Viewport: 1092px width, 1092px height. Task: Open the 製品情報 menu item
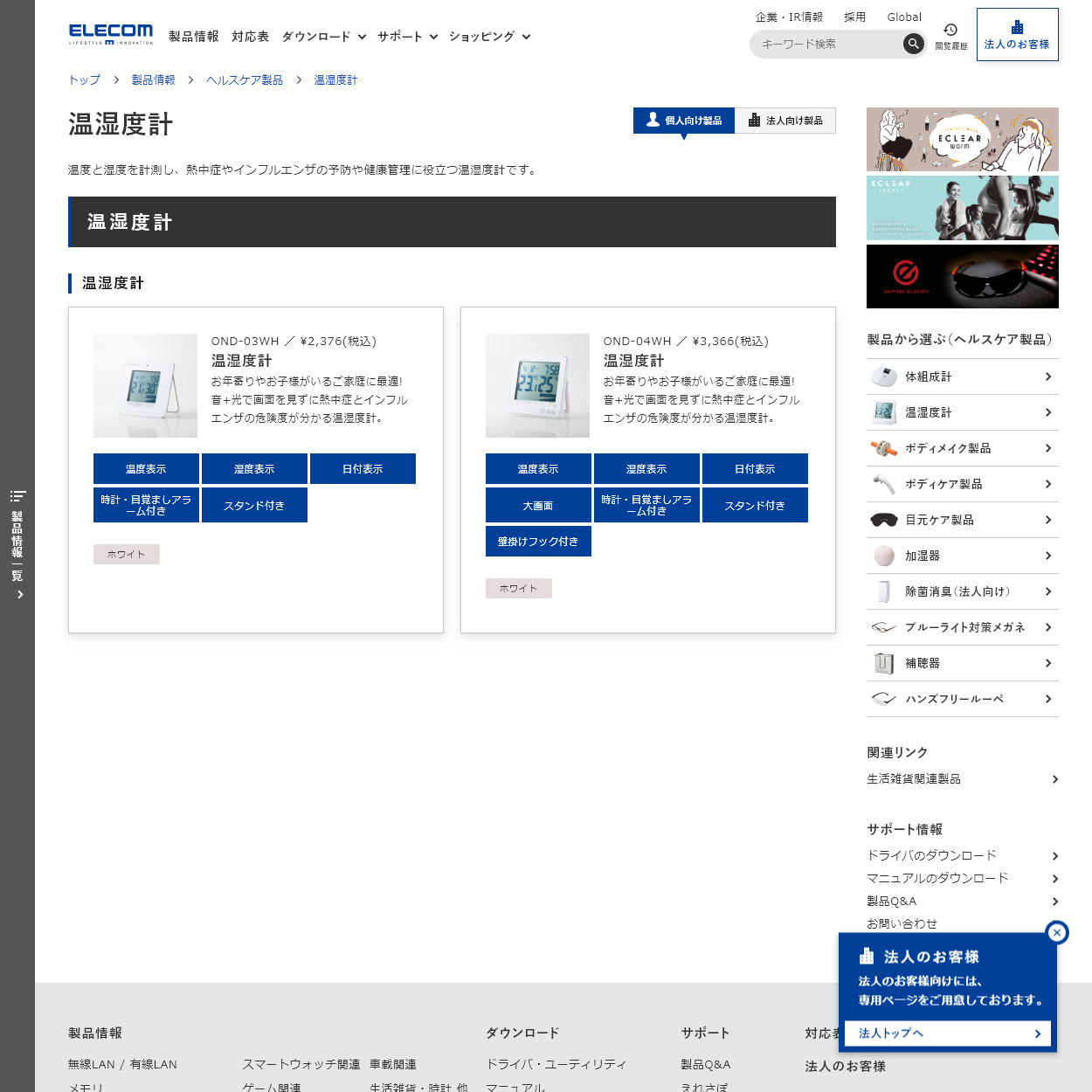pyautogui.click(x=193, y=37)
